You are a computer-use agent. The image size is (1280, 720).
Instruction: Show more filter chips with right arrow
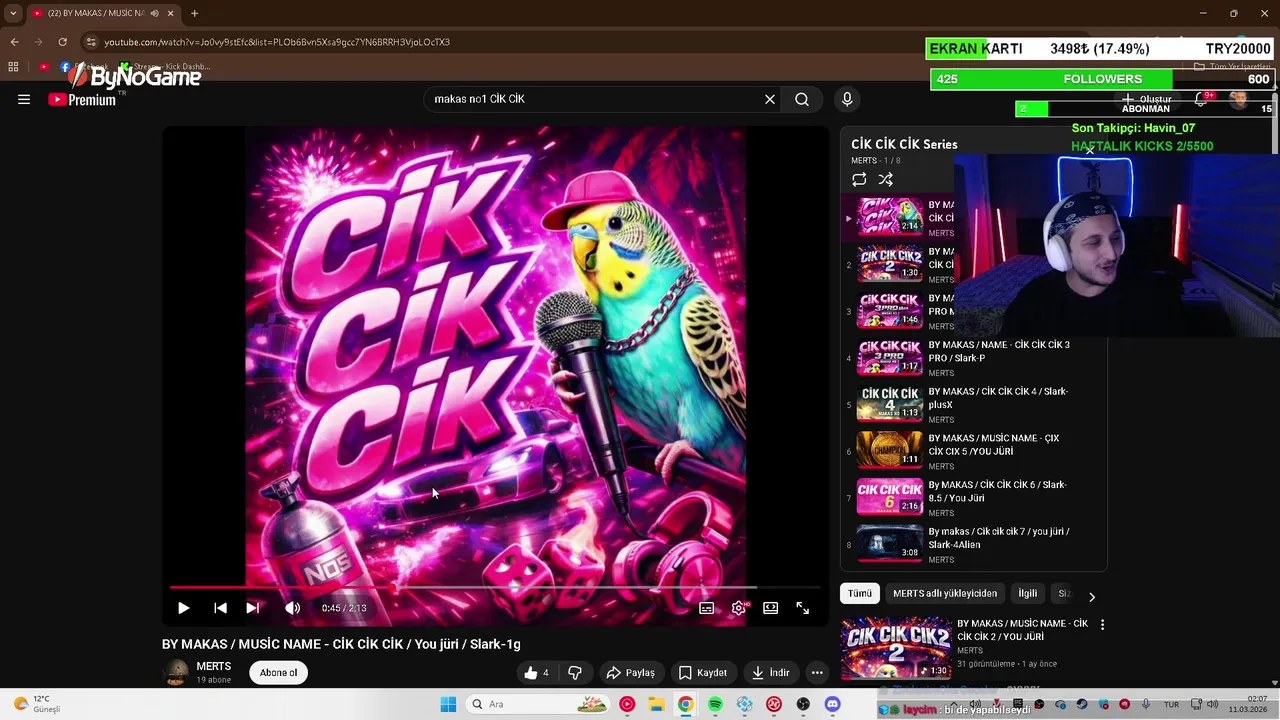1092,597
